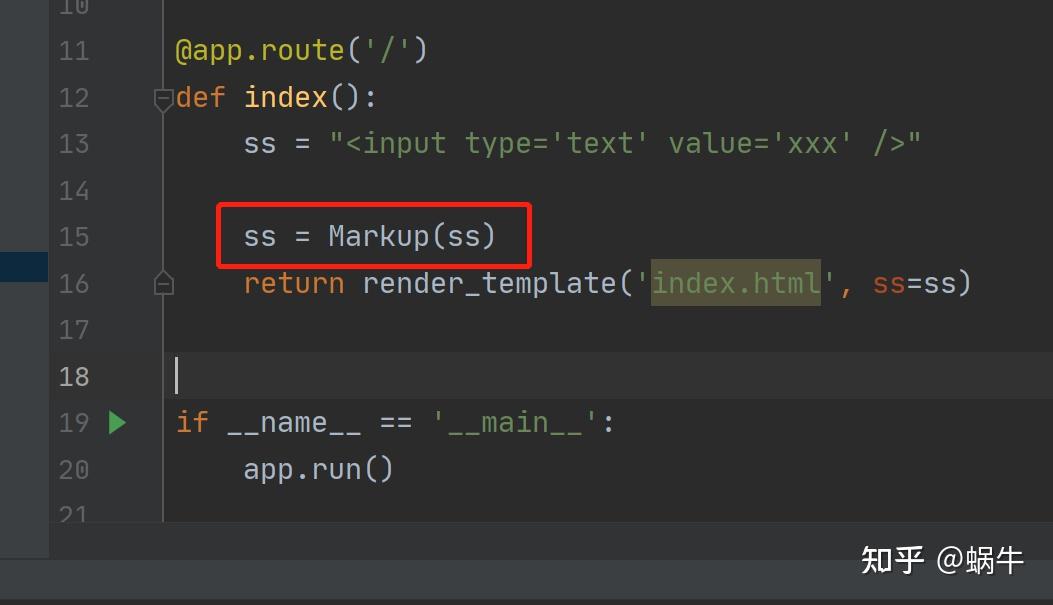Click the return keyword on line 16
1053x605 pixels.
293,283
